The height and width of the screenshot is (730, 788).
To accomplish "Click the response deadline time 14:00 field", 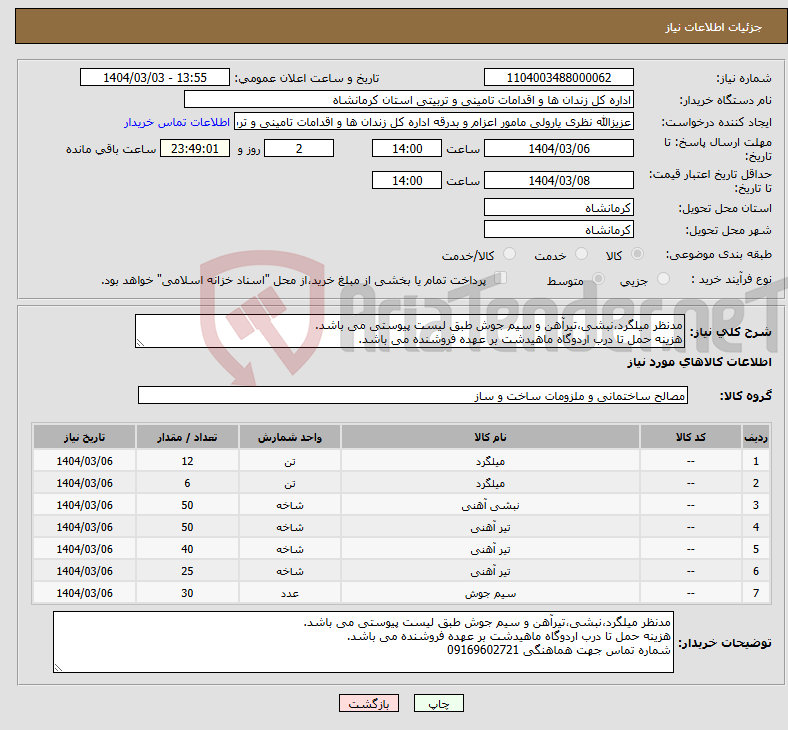I will point(407,148).
